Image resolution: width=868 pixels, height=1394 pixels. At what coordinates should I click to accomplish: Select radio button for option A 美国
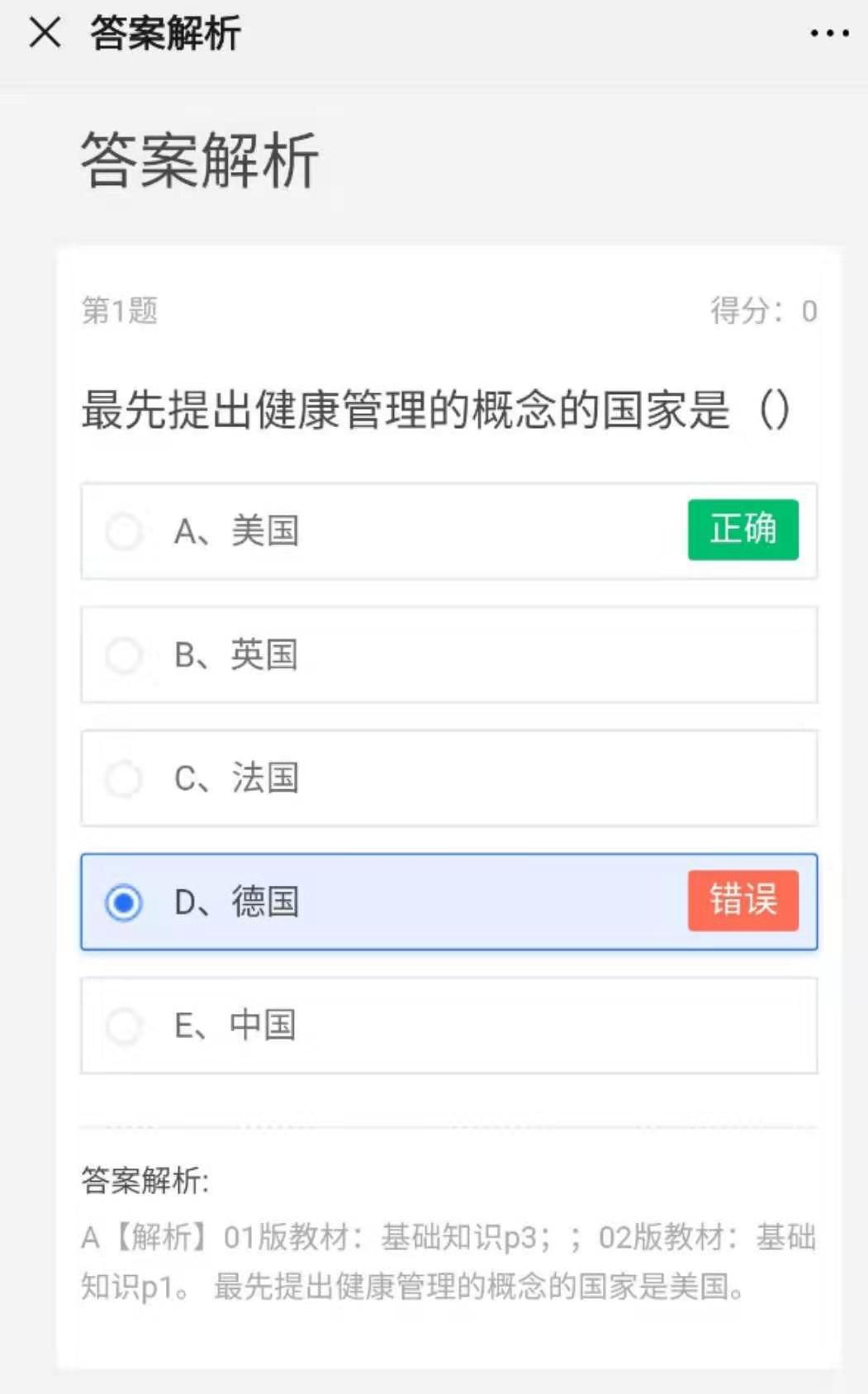coord(124,531)
